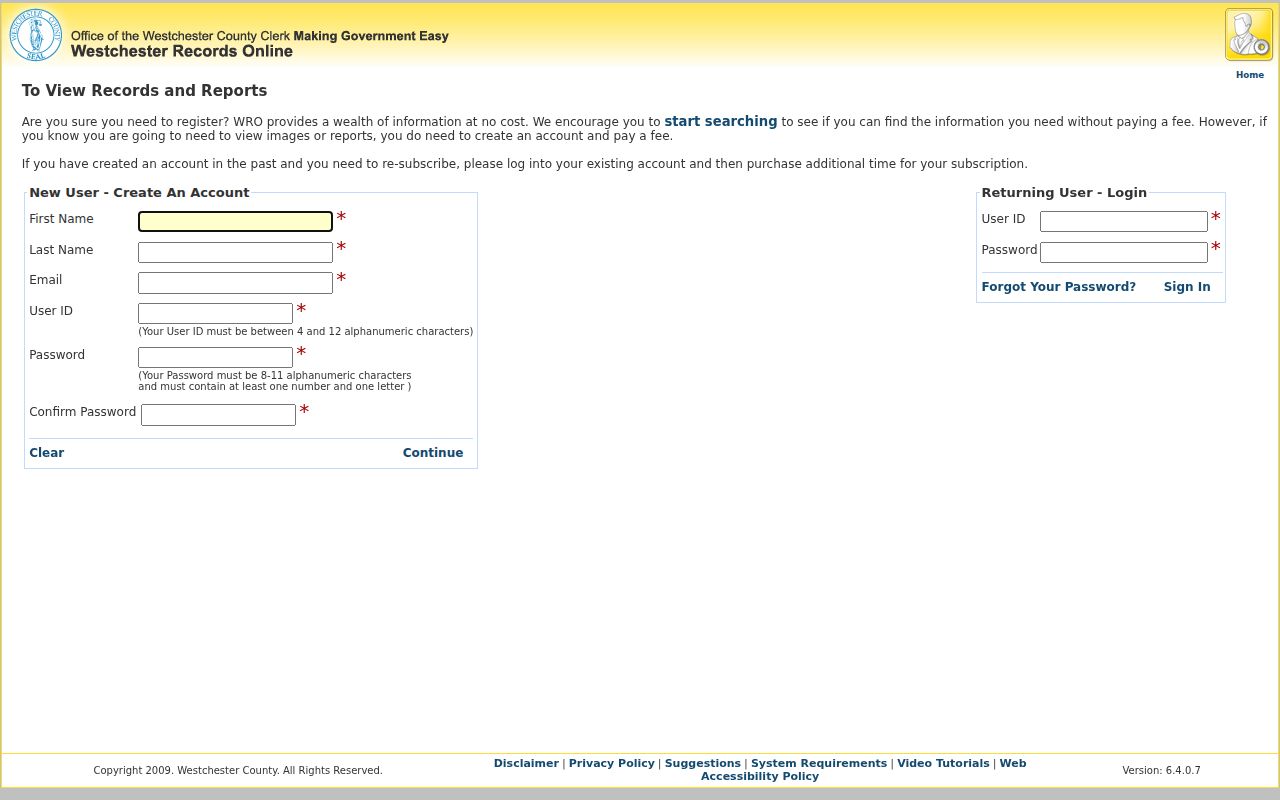This screenshot has width=1280, height=800.
Task: Select the new account User ID field
Action: click(215, 313)
